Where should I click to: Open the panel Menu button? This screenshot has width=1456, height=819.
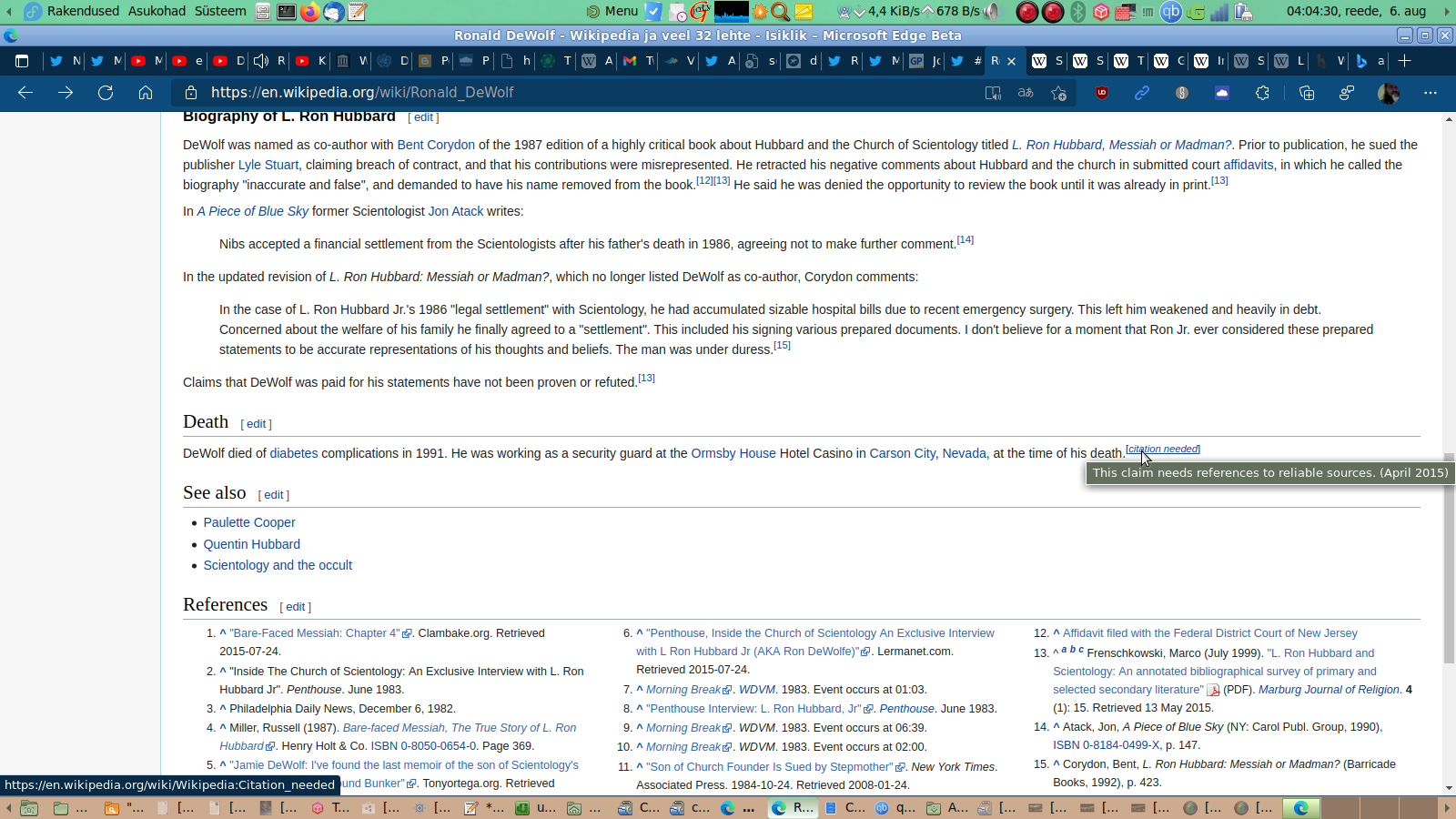click(612, 11)
